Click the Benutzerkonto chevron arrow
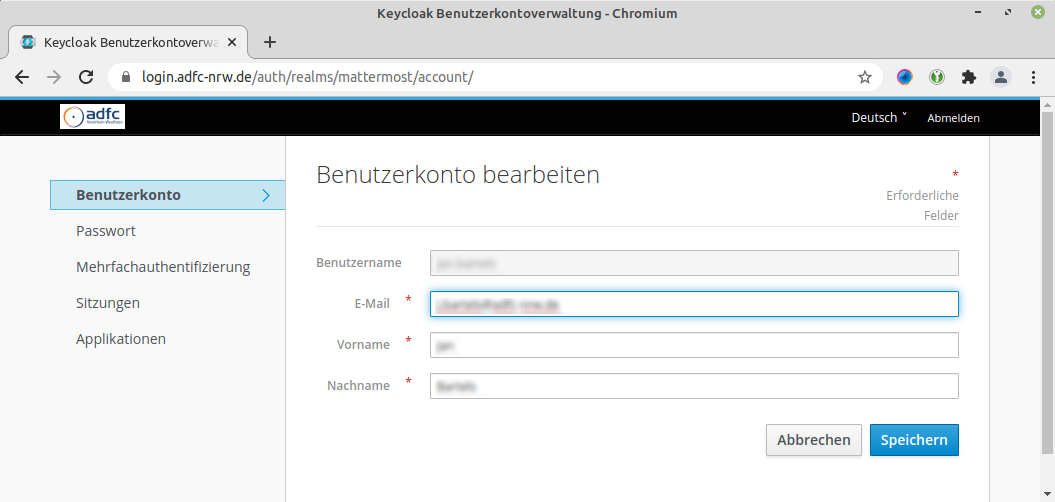The width and height of the screenshot is (1055, 502). click(x=266, y=195)
